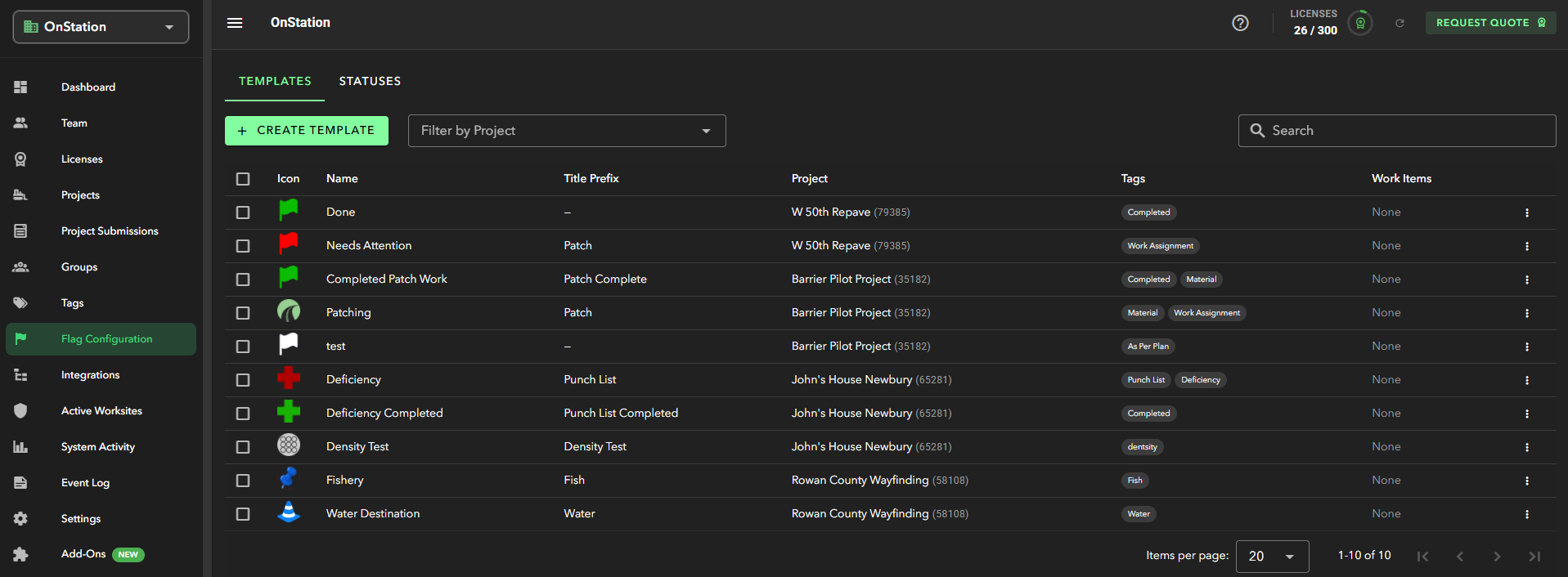Click the blue pushpin icon for Fishery
The height and width of the screenshot is (577, 1568).
288,479
